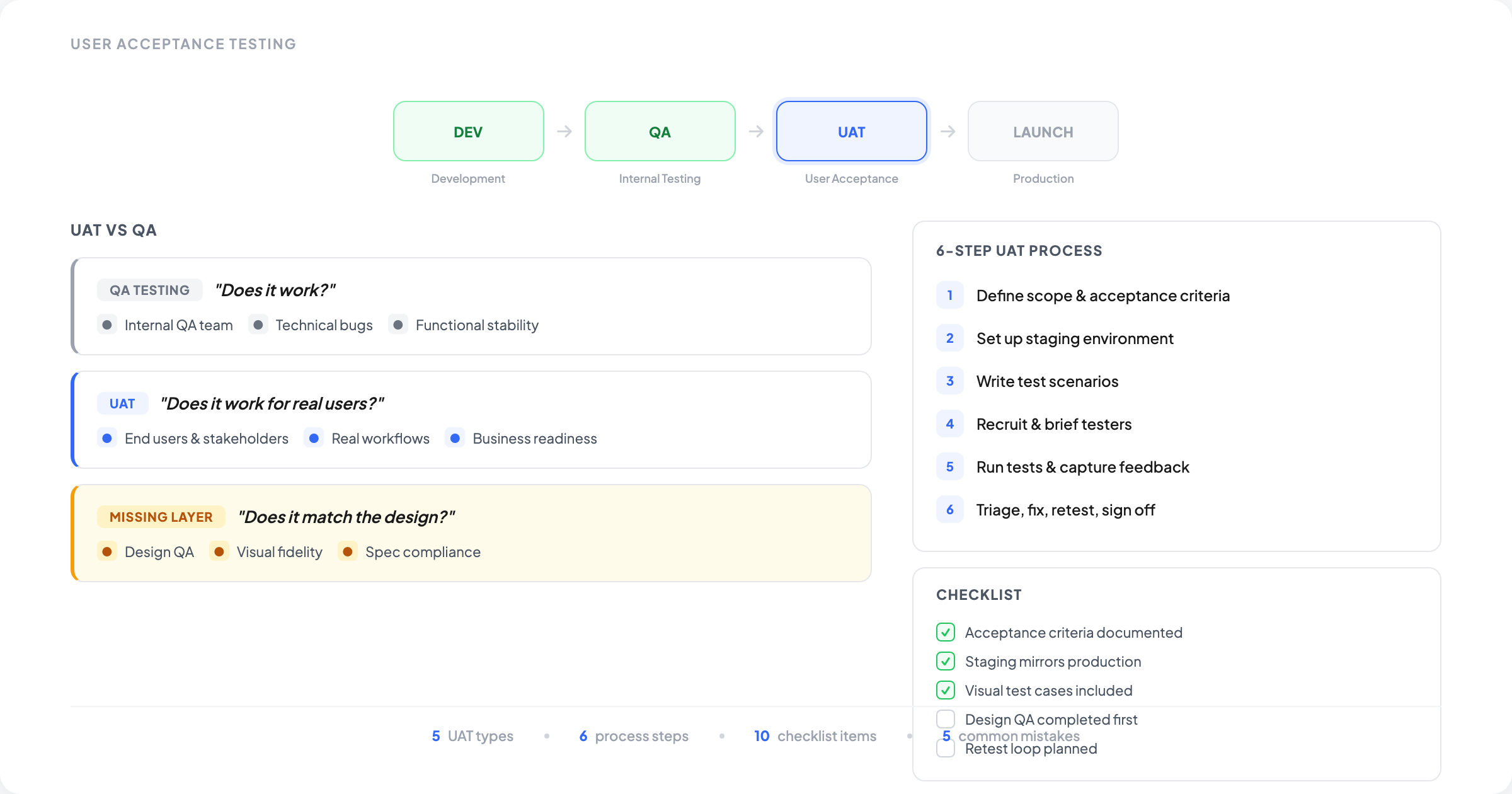
Task: Click the arrow between DEV and QA
Action: (564, 131)
